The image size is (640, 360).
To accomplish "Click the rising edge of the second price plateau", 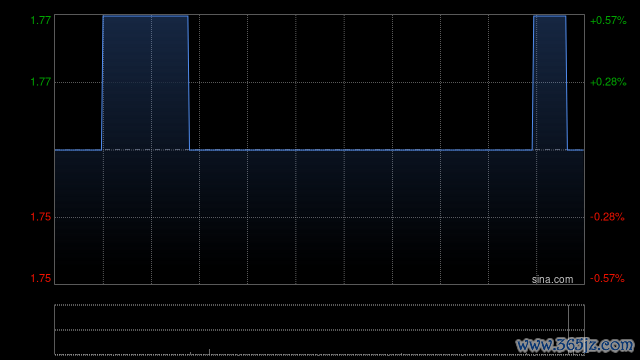I will click(533, 83).
